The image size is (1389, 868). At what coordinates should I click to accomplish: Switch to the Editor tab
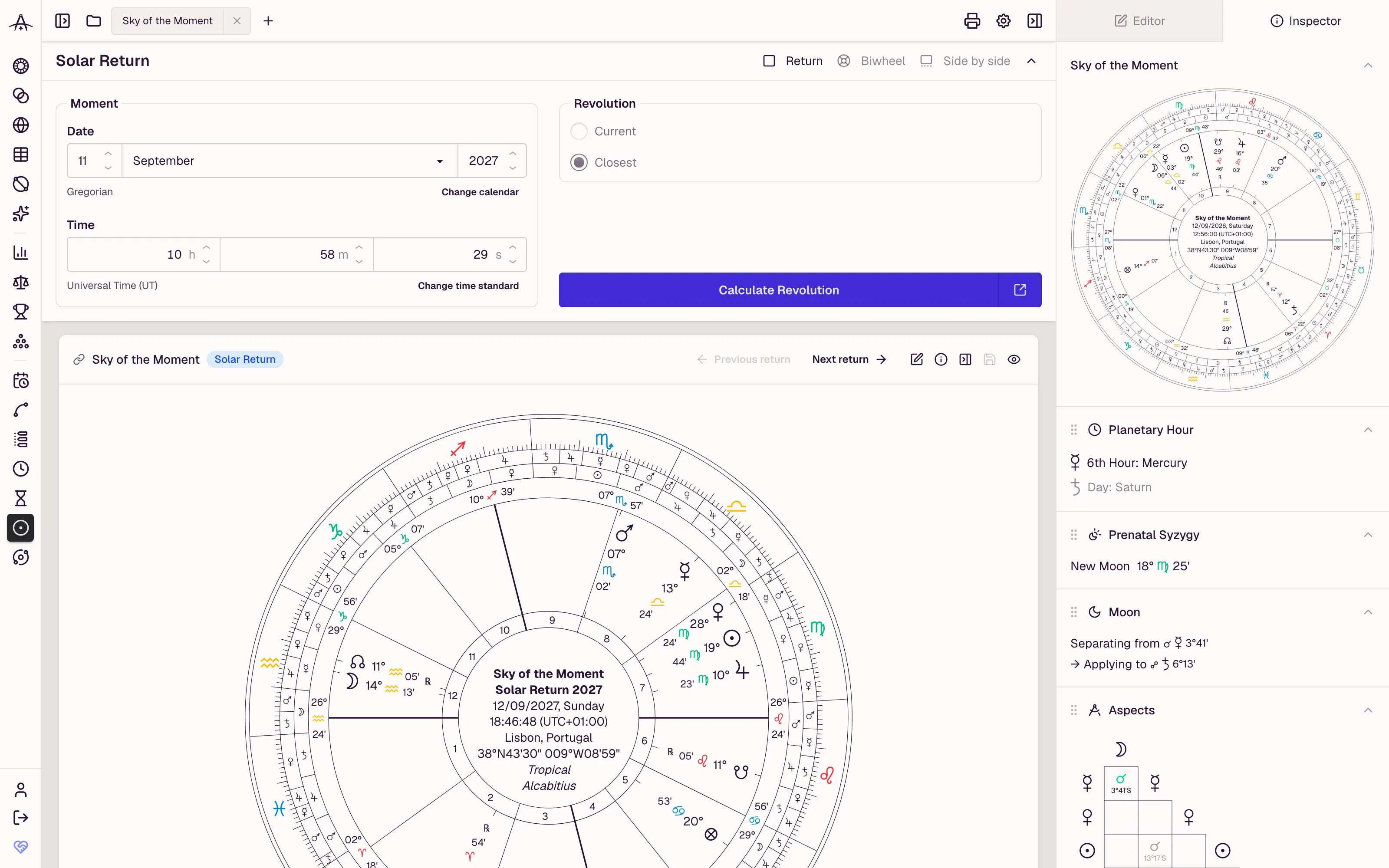click(1139, 21)
